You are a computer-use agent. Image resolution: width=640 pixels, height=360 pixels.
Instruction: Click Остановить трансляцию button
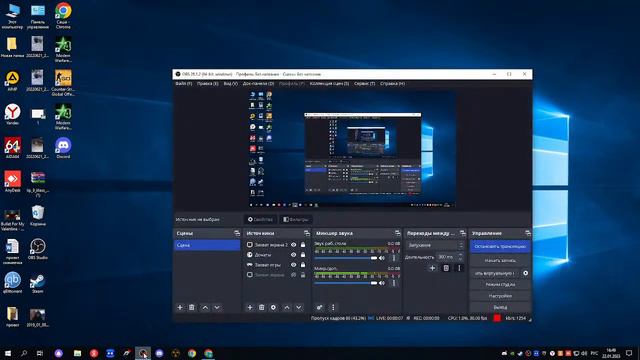click(x=500, y=247)
